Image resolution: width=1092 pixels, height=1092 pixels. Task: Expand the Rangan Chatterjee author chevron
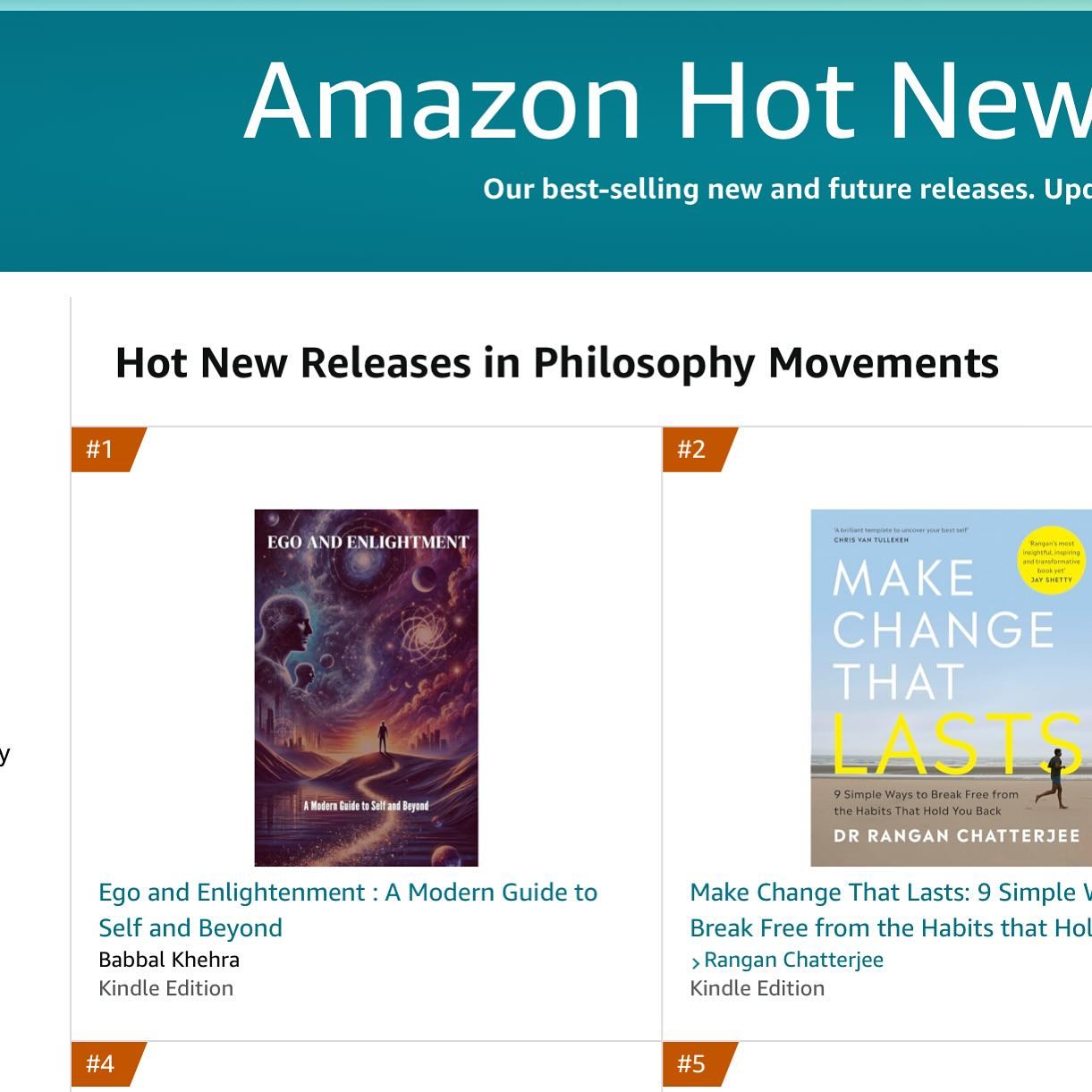[x=696, y=961]
